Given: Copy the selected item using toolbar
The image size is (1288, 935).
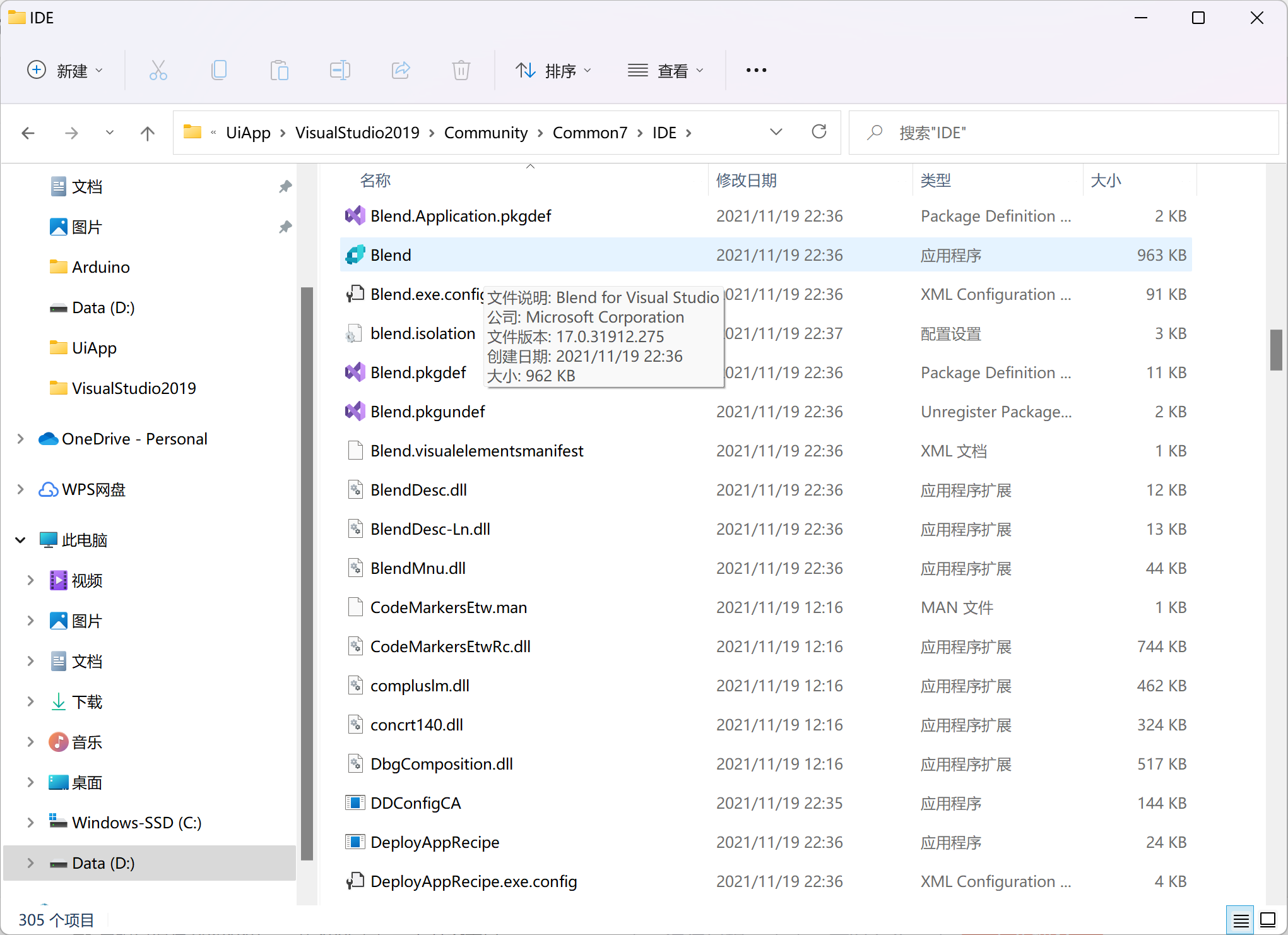Looking at the screenshot, I should click(218, 70).
